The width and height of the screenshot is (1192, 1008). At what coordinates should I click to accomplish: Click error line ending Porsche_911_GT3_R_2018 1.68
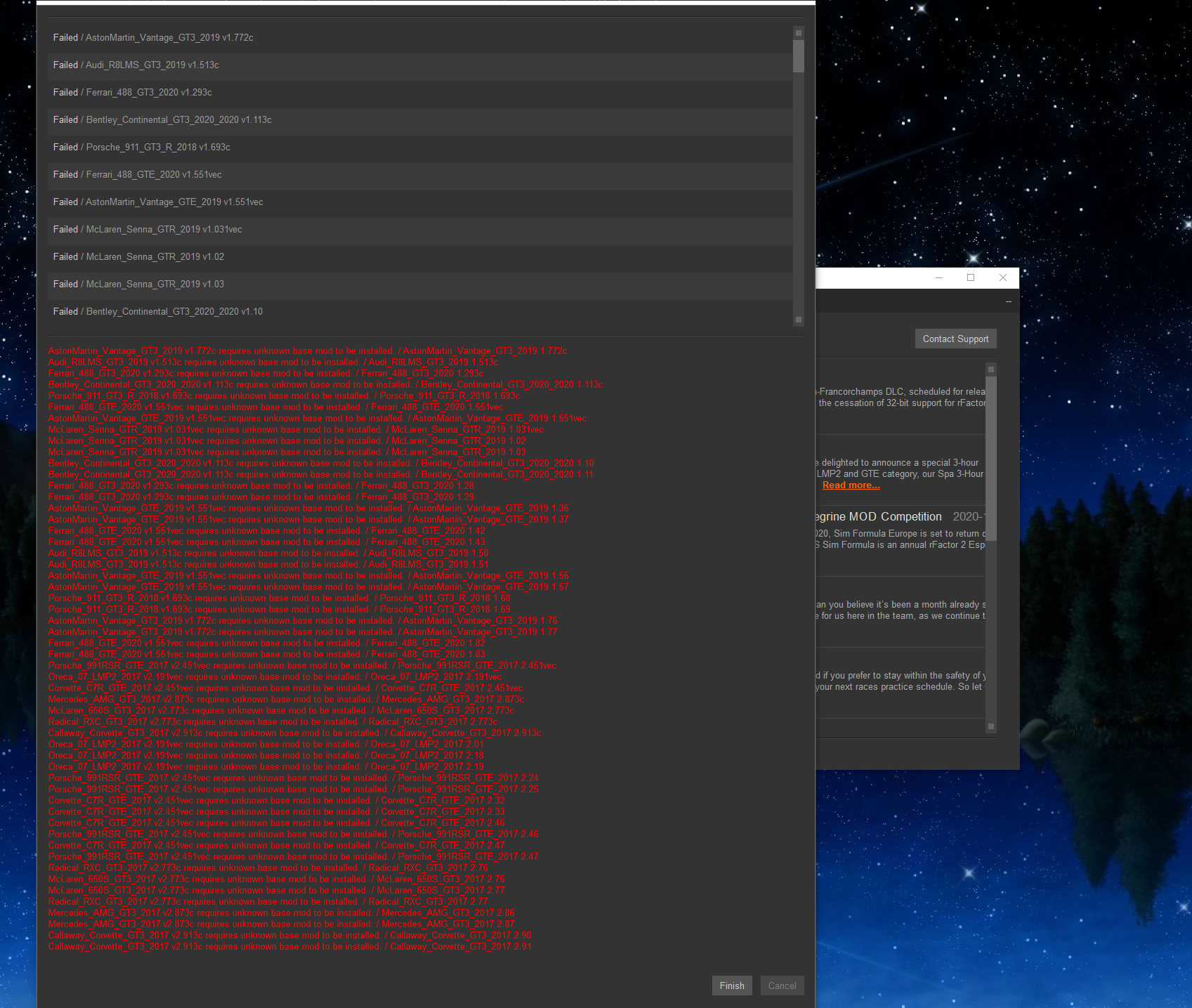click(280, 598)
